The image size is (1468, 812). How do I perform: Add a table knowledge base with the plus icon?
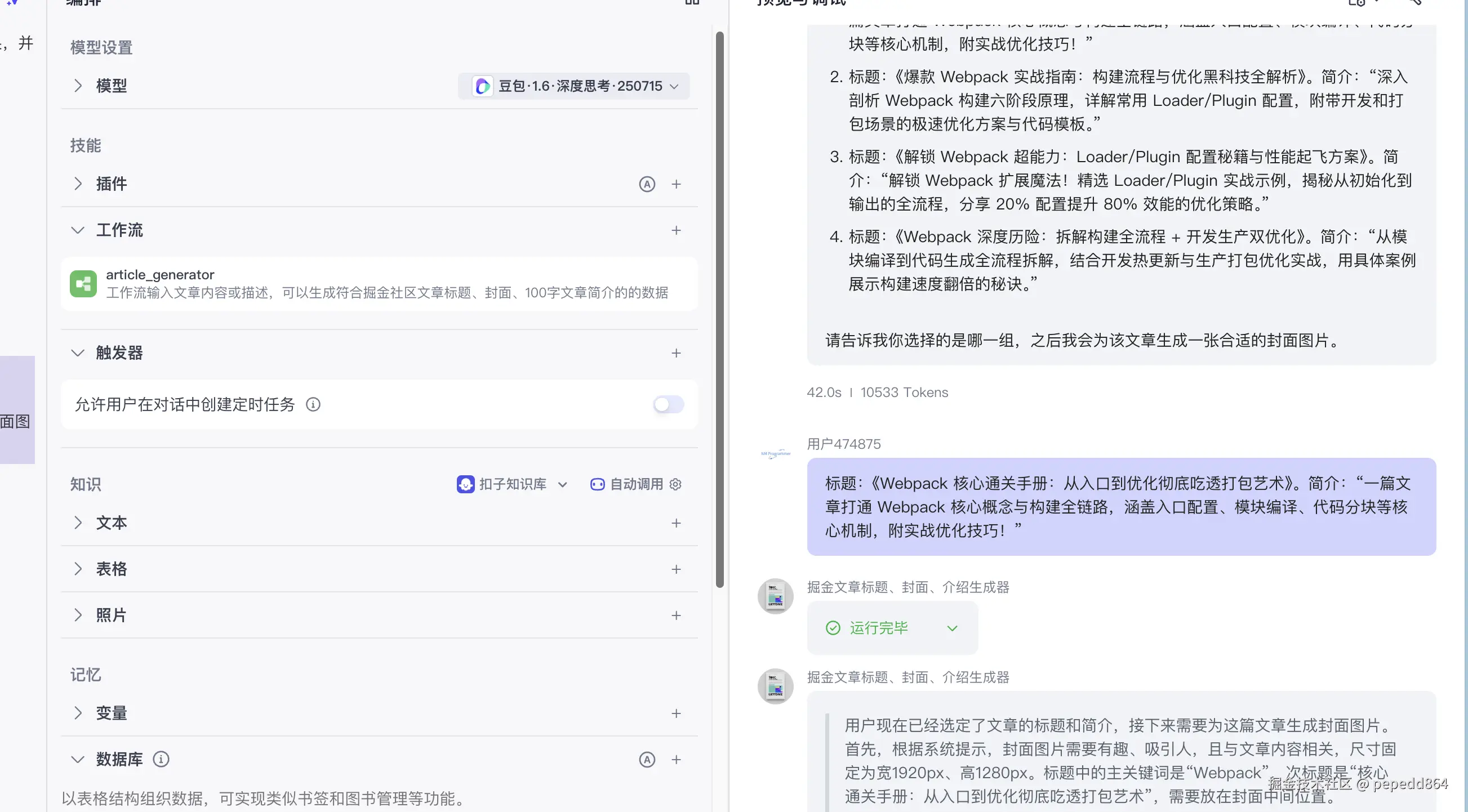pyautogui.click(x=676, y=569)
